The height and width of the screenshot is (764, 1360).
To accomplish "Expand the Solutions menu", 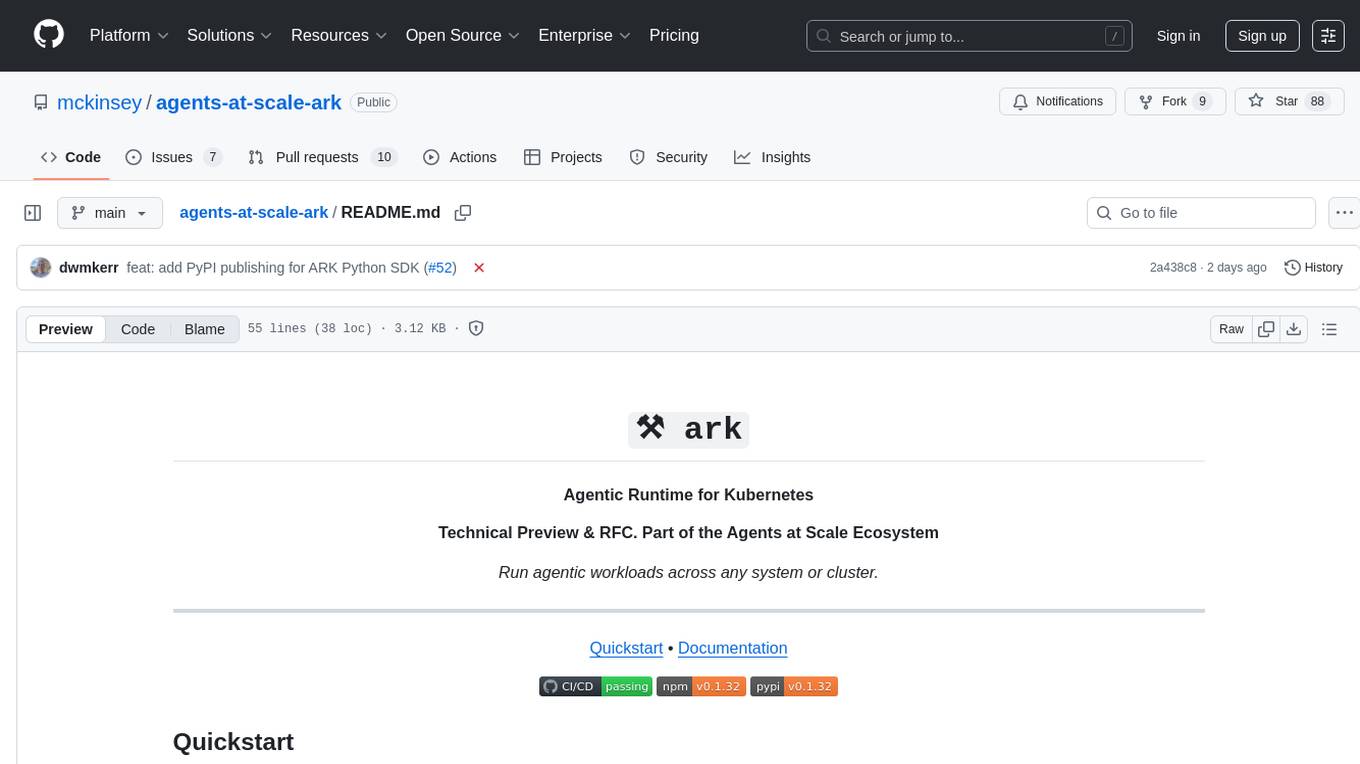I will pos(229,35).
